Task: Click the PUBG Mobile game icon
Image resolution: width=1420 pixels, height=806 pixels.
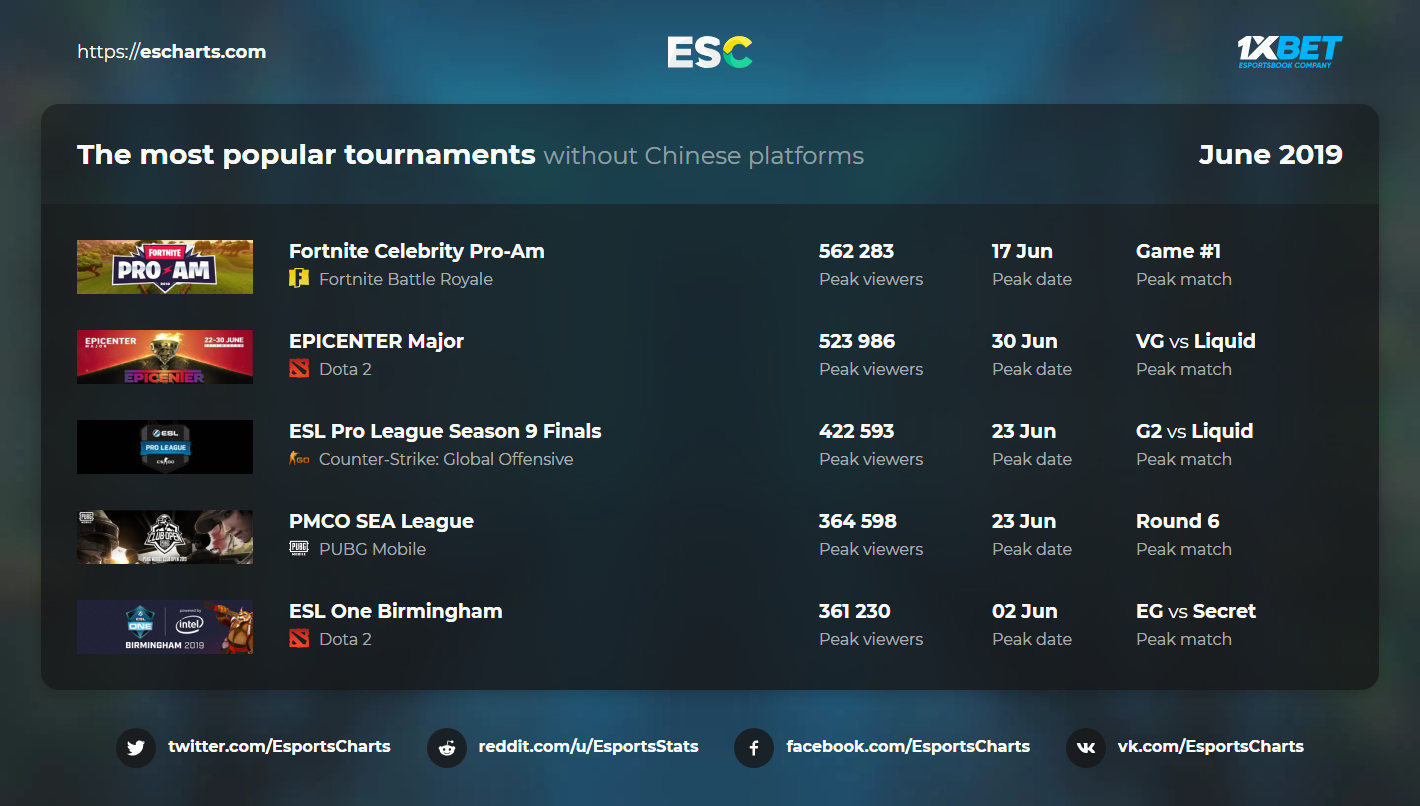Action: [299, 549]
